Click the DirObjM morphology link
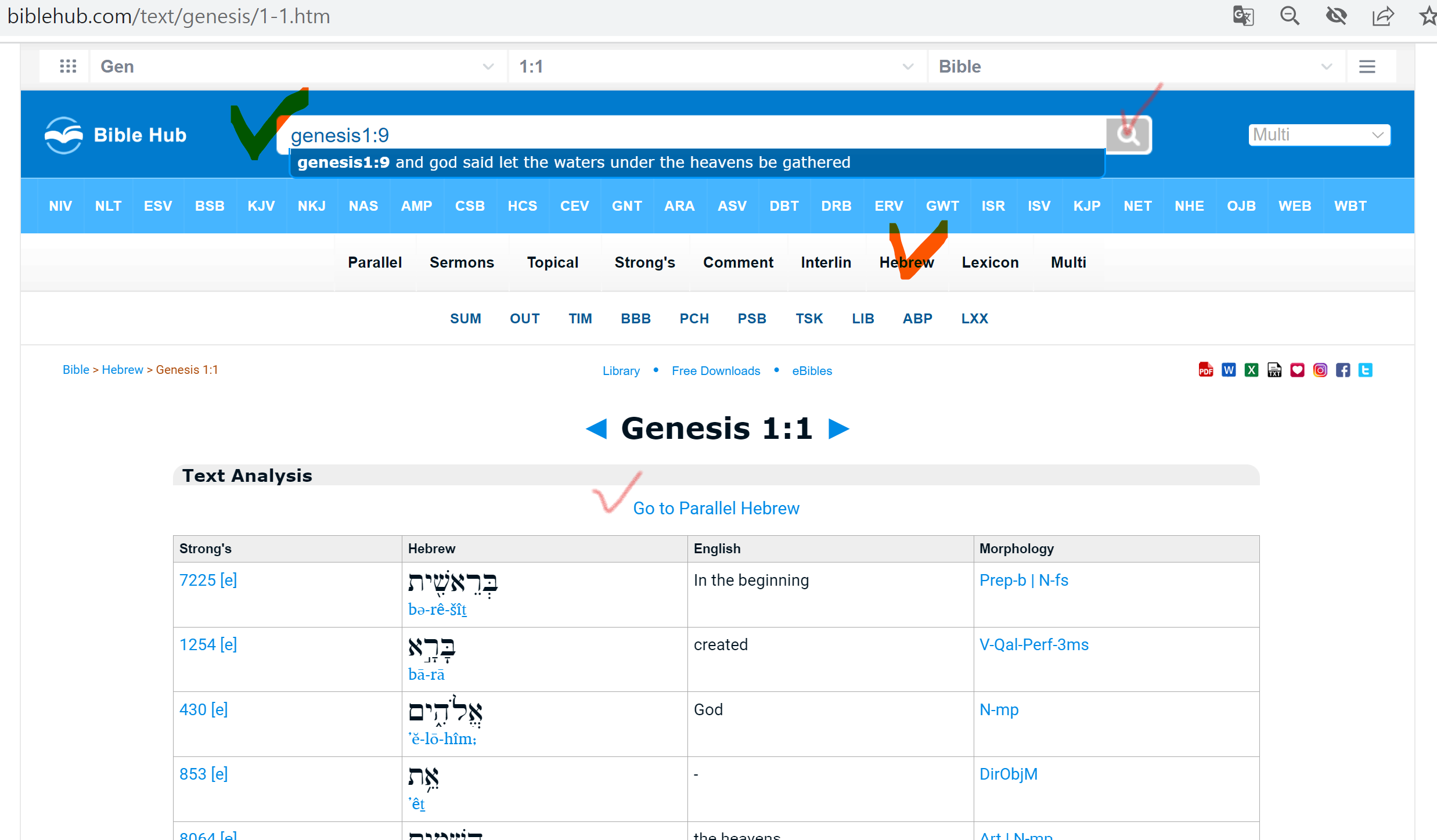Screen dimensions: 1437x840 1008,774
